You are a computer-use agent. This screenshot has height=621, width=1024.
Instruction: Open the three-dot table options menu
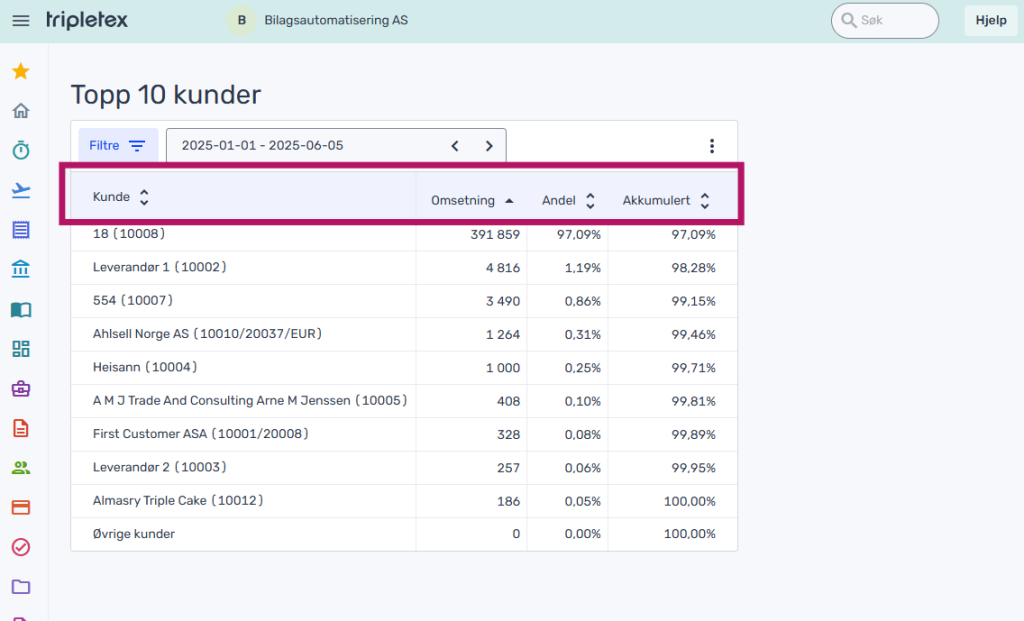pyautogui.click(x=712, y=146)
